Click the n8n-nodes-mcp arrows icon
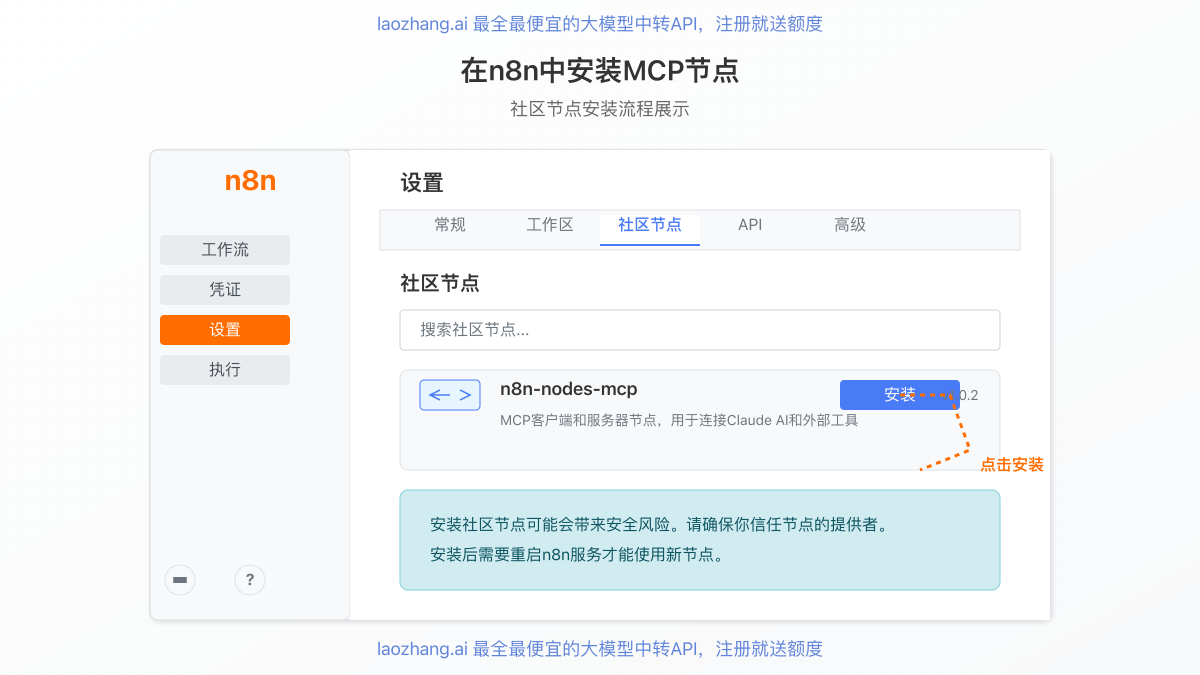Screen dimensions: 1200x675 tap(450, 395)
